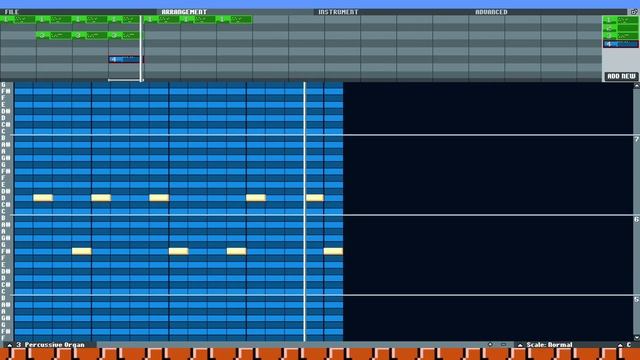Select the first F# note in piano roll

coord(82,251)
